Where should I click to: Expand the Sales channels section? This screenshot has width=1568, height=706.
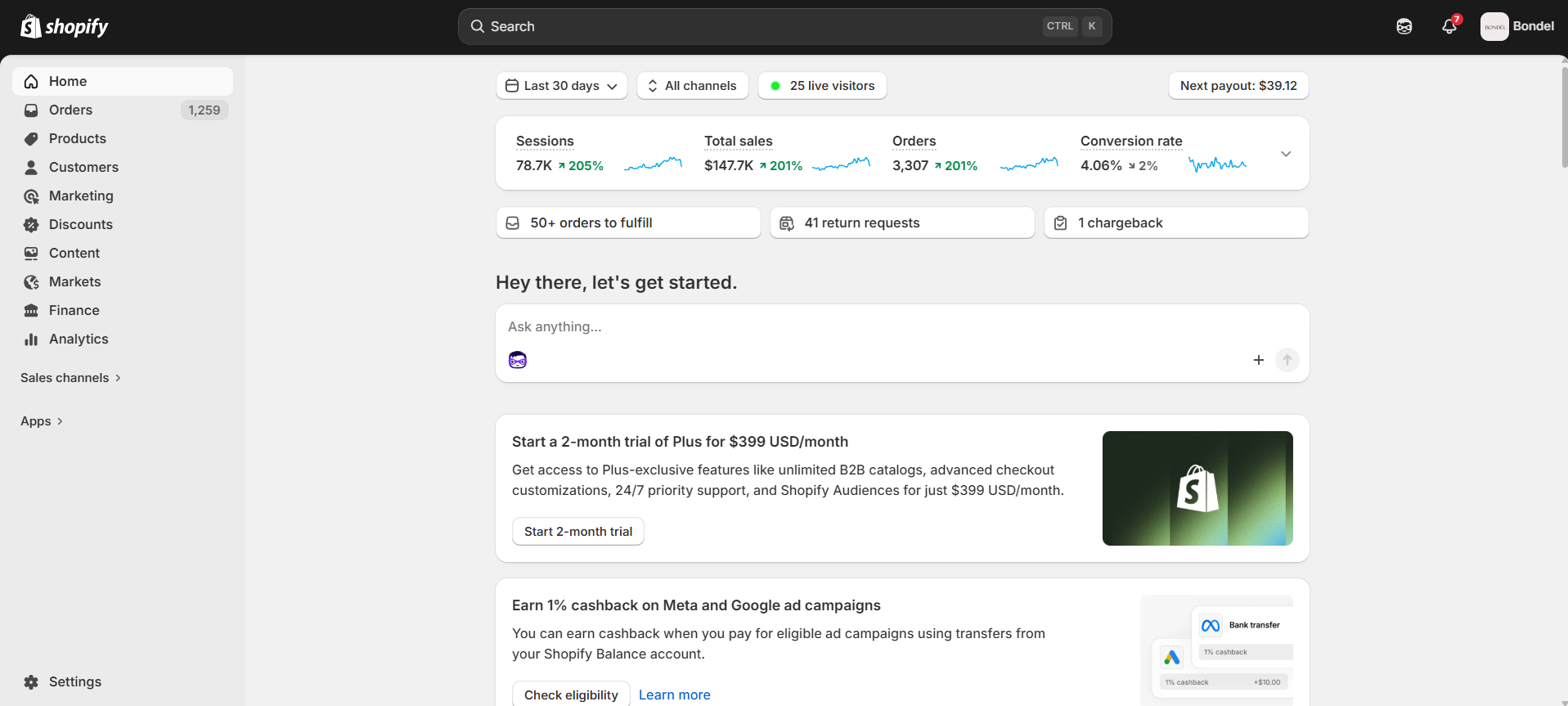tap(71, 378)
